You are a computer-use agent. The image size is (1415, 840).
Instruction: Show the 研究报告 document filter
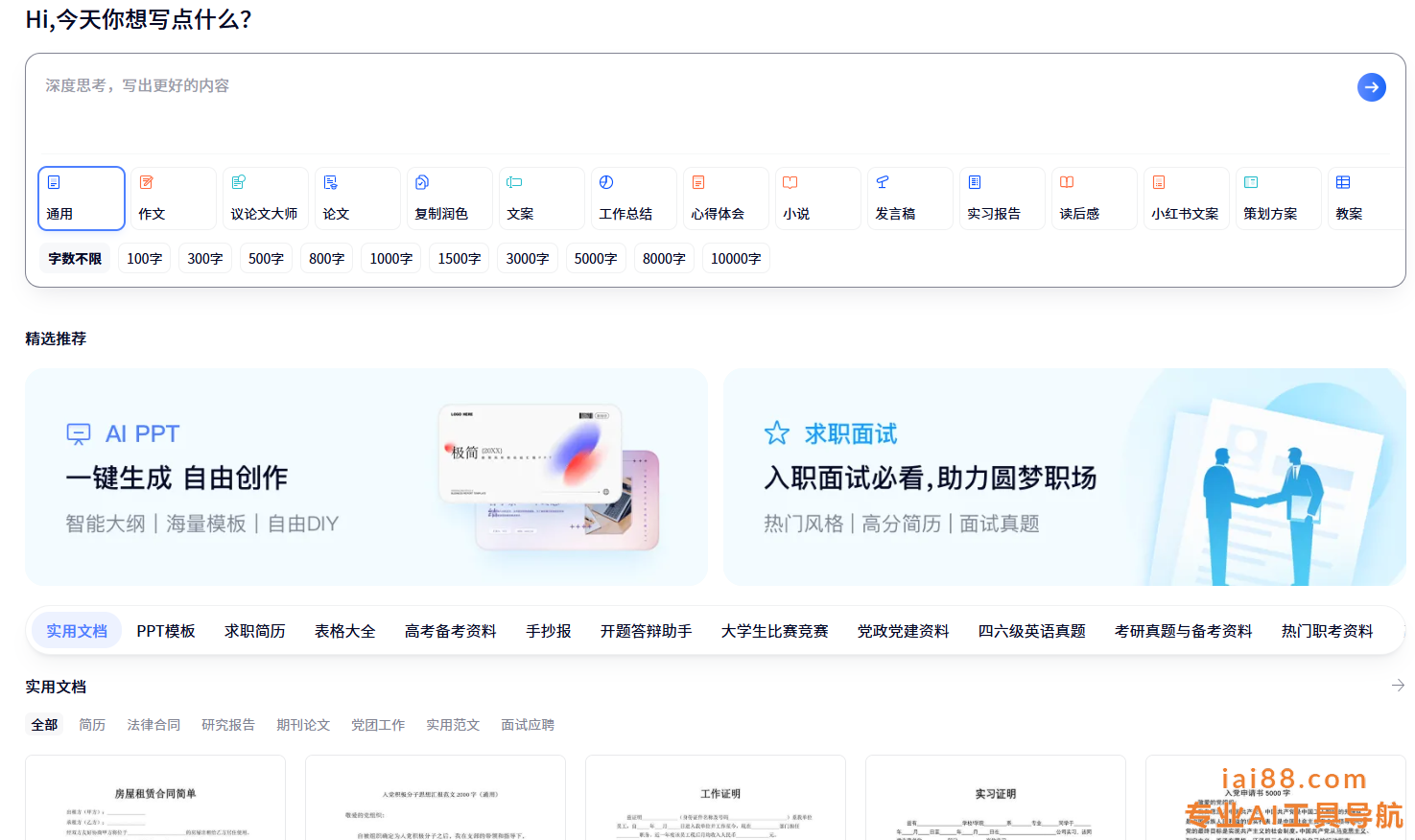(228, 725)
